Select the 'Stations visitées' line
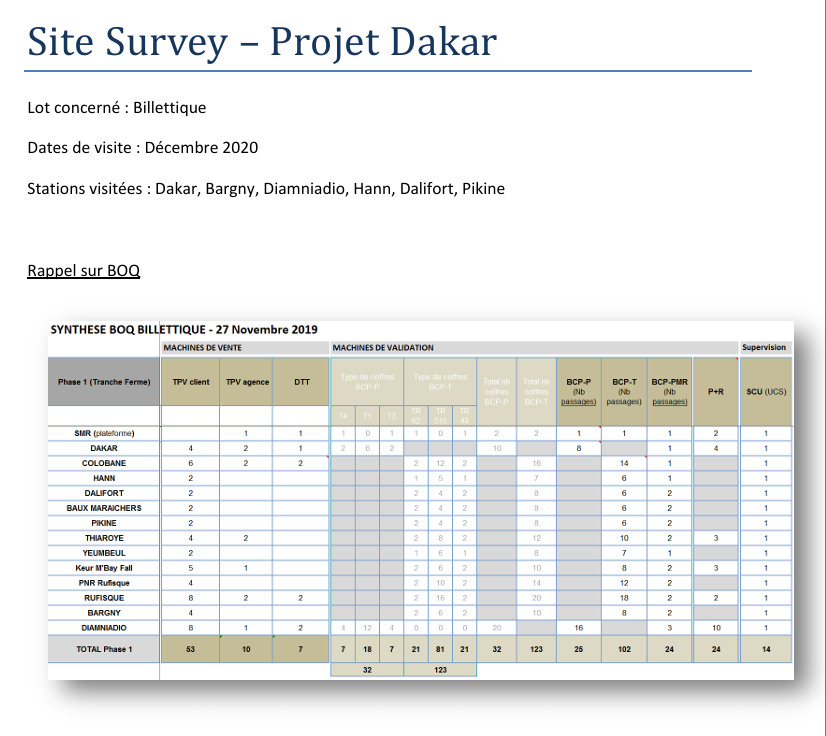 266,189
